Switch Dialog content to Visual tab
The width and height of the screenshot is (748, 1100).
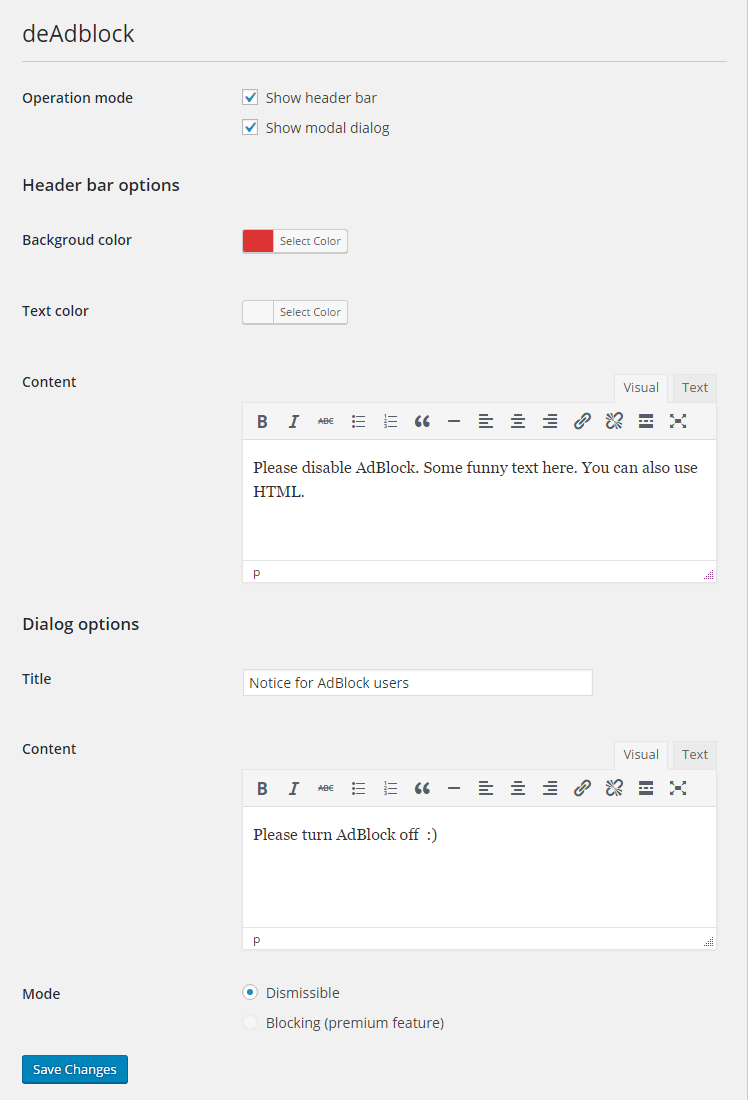tap(641, 755)
